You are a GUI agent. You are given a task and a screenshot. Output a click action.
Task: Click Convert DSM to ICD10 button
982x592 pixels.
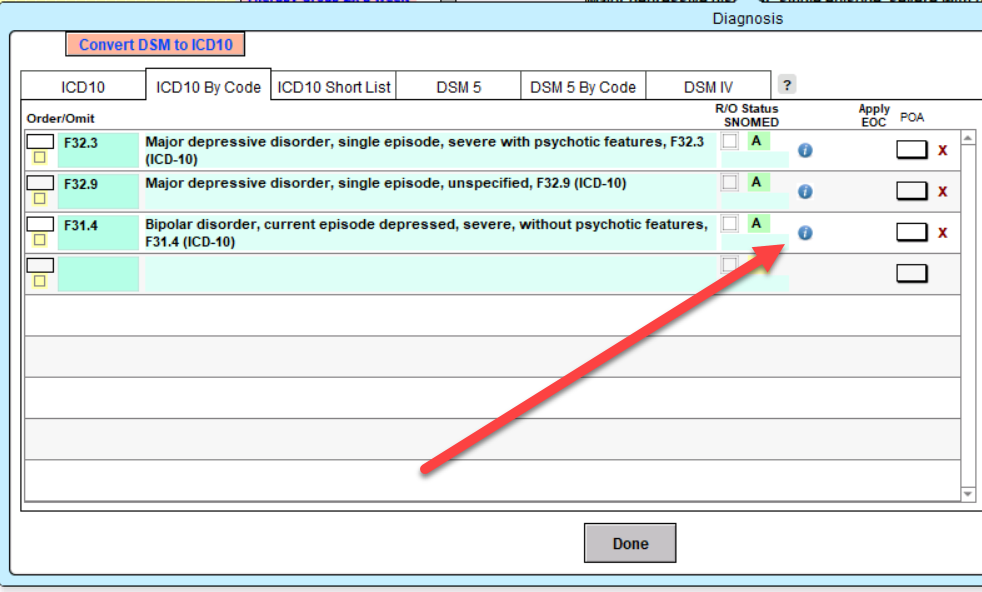(x=155, y=45)
